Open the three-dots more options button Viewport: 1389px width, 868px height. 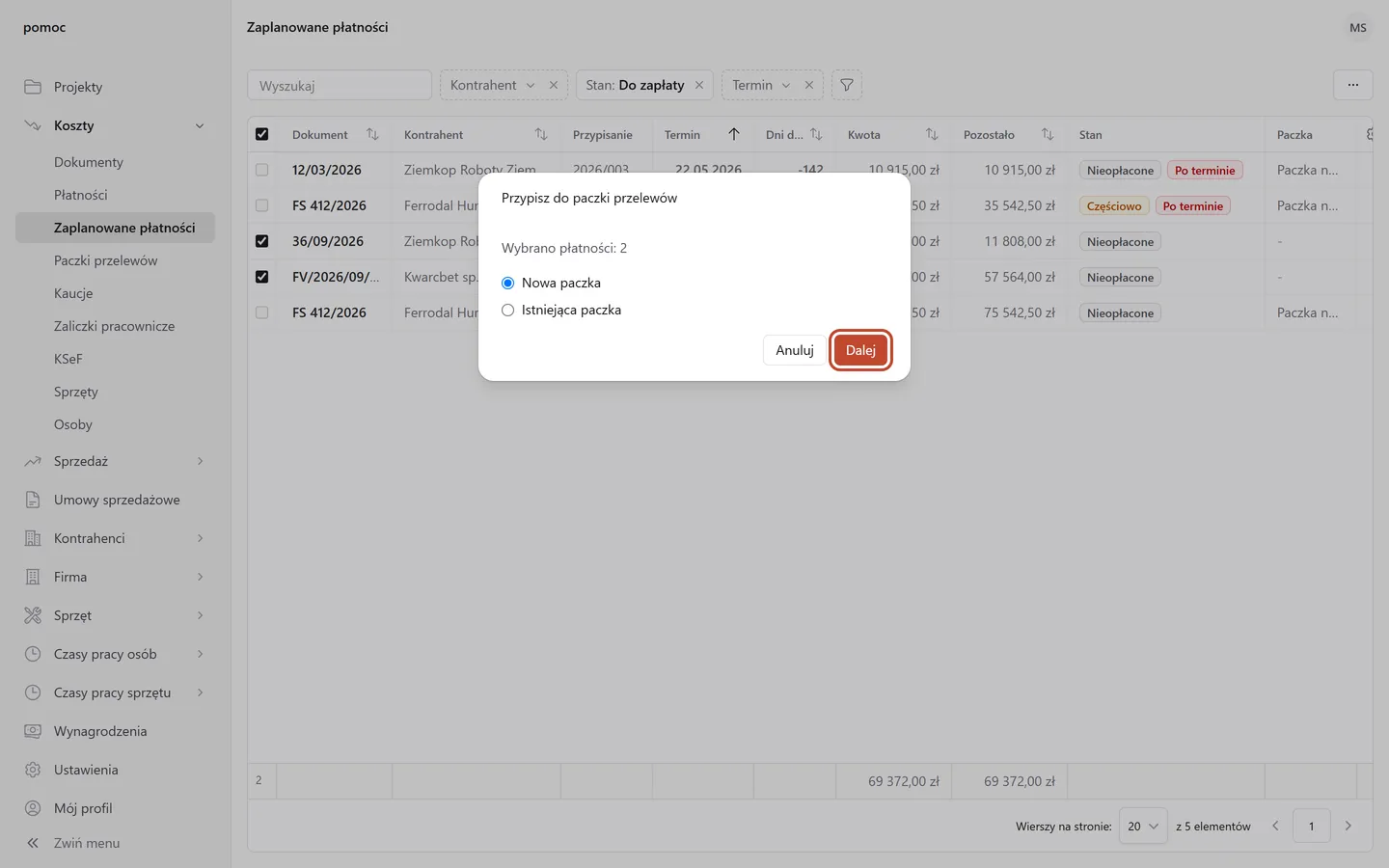tap(1353, 85)
